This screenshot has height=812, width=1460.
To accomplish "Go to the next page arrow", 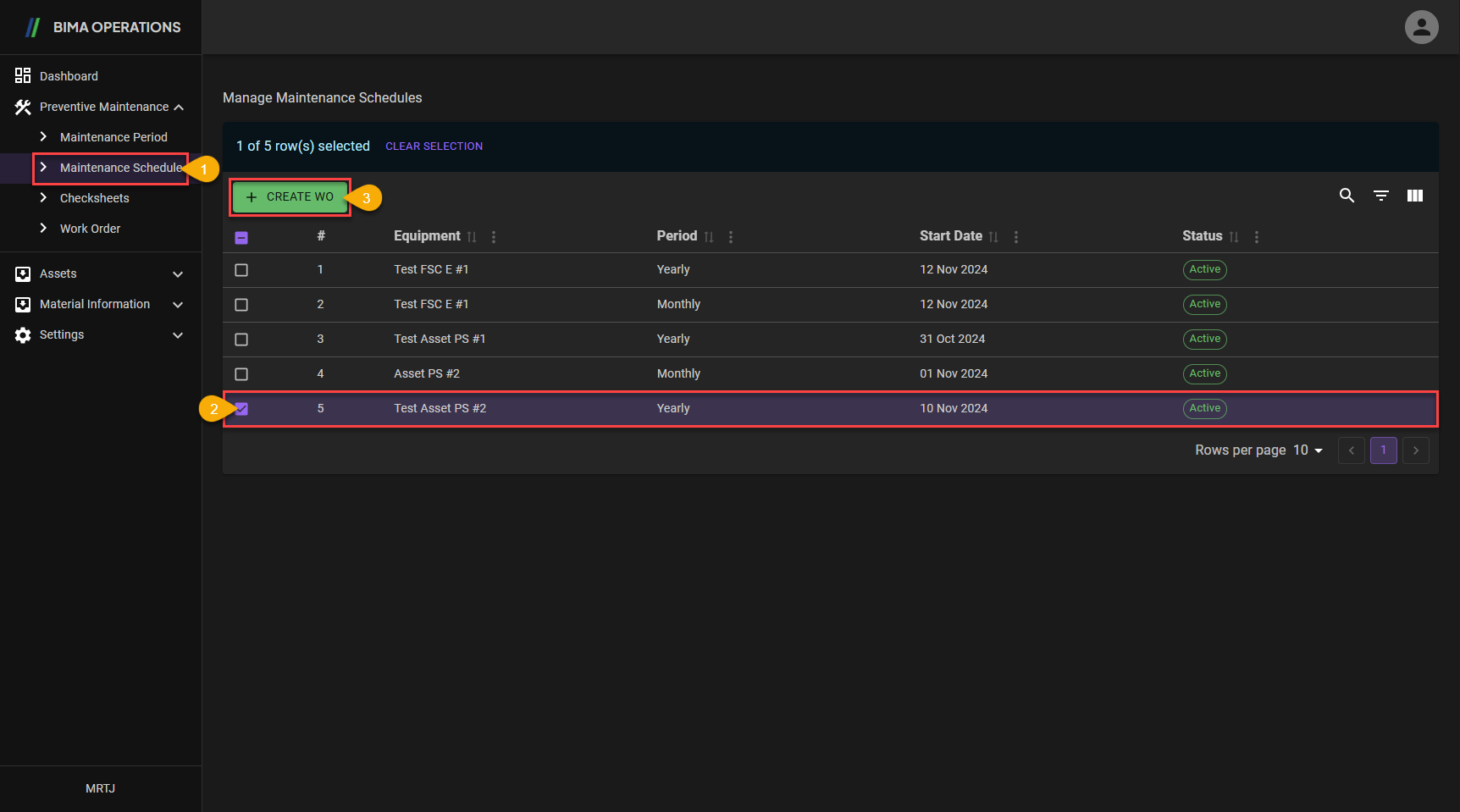I will (1415, 450).
